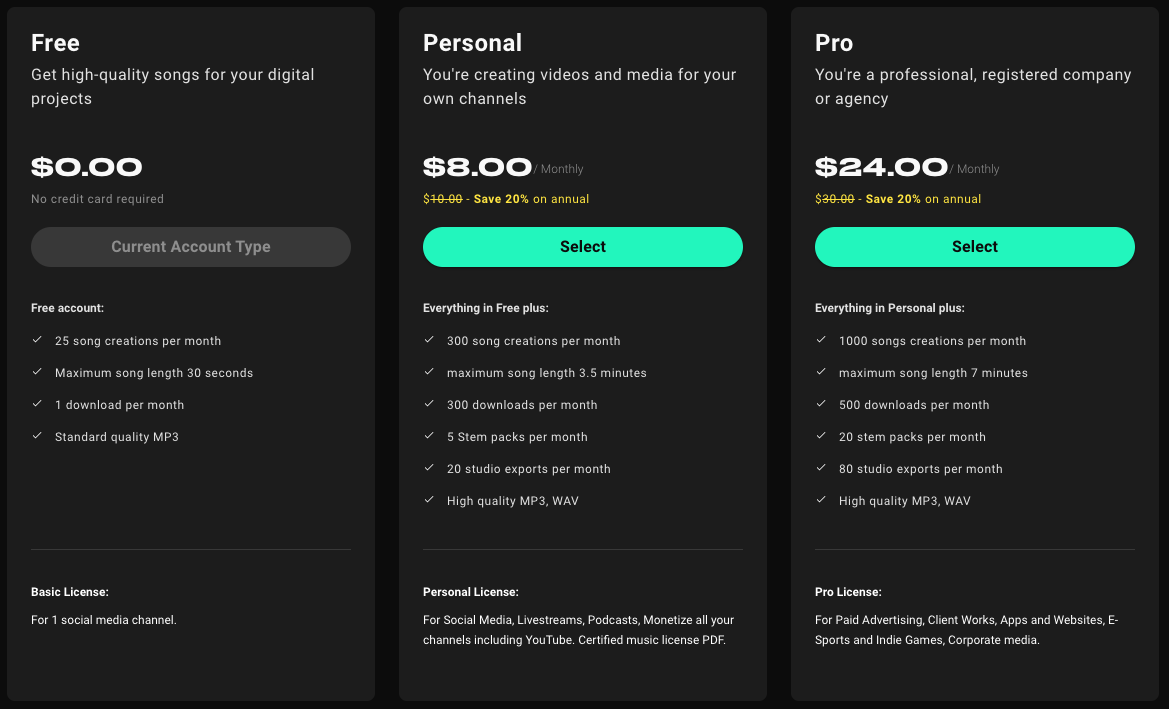
Task: Click Pro plan's Save 20% on annual text
Action: click(x=923, y=199)
